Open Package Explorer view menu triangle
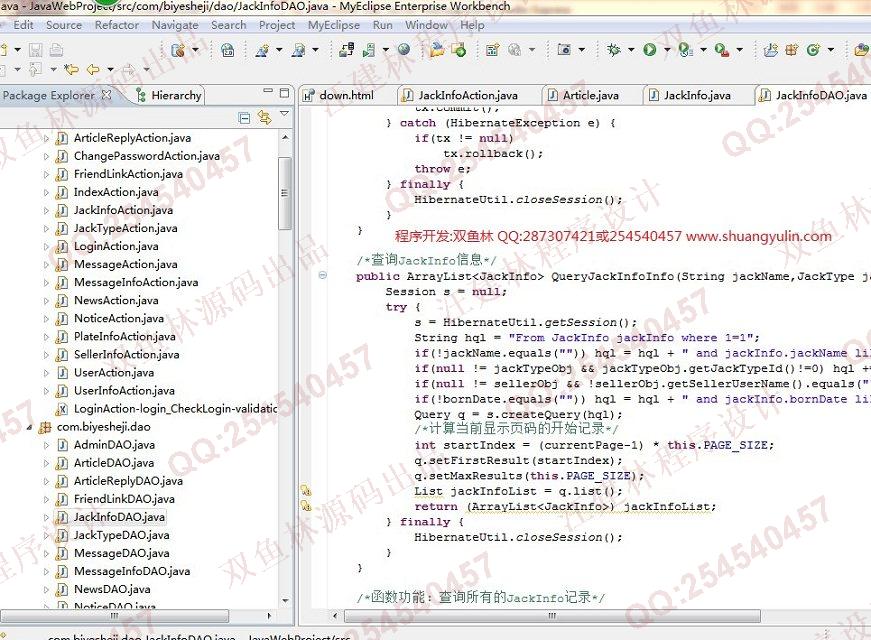 [x=284, y=113]
